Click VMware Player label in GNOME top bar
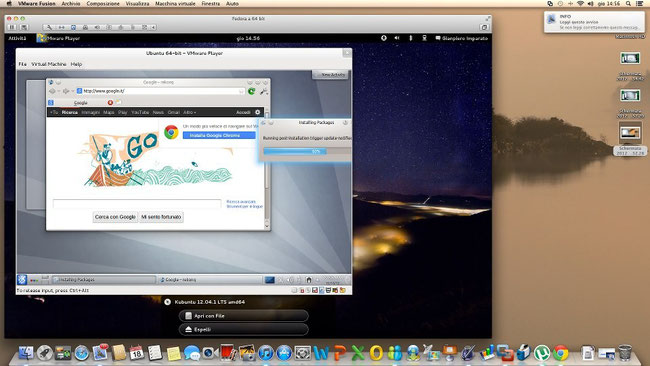 [63, 38]
